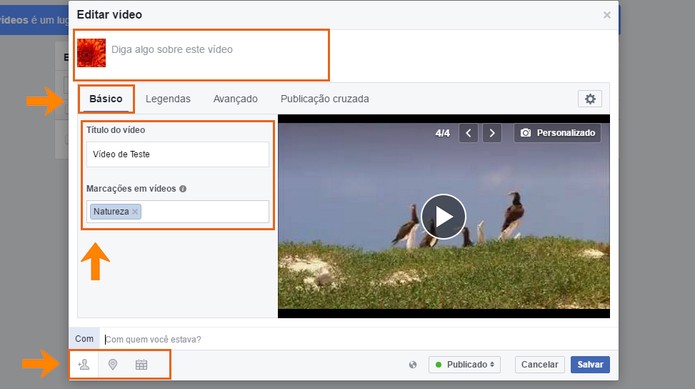695x389 pixels.
Task: Switch to the Avançado tab
Action: 235,99
